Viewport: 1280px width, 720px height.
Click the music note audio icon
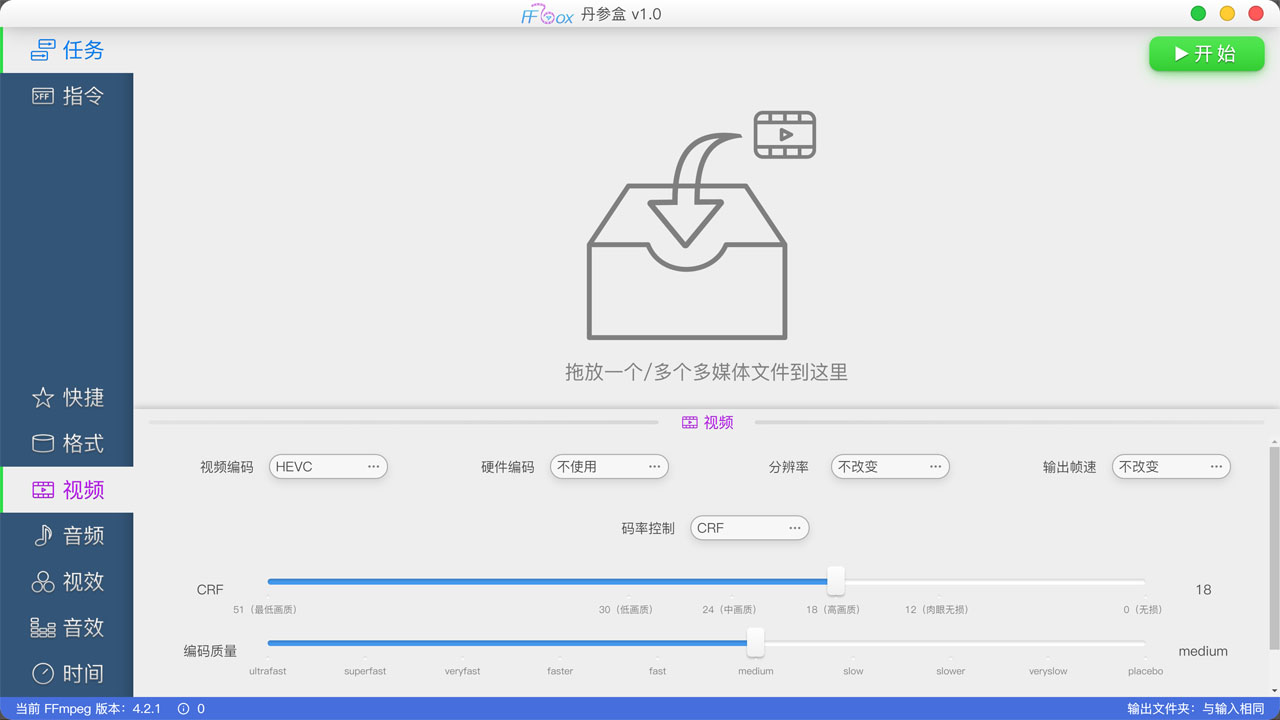click(43, 536)
